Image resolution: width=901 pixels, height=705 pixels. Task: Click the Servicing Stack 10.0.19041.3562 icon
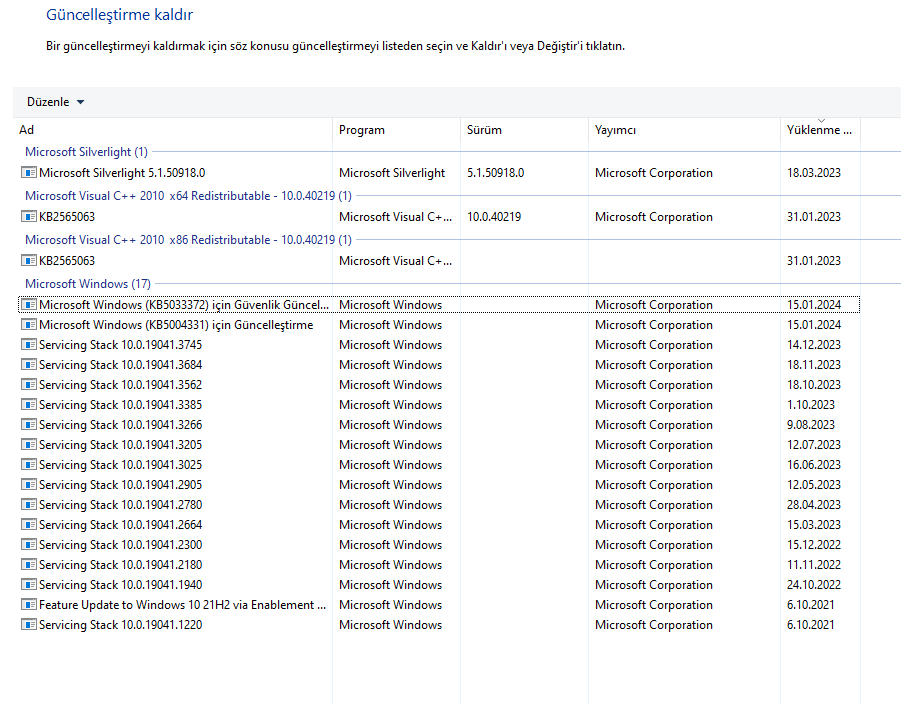[x=29, y=384]
